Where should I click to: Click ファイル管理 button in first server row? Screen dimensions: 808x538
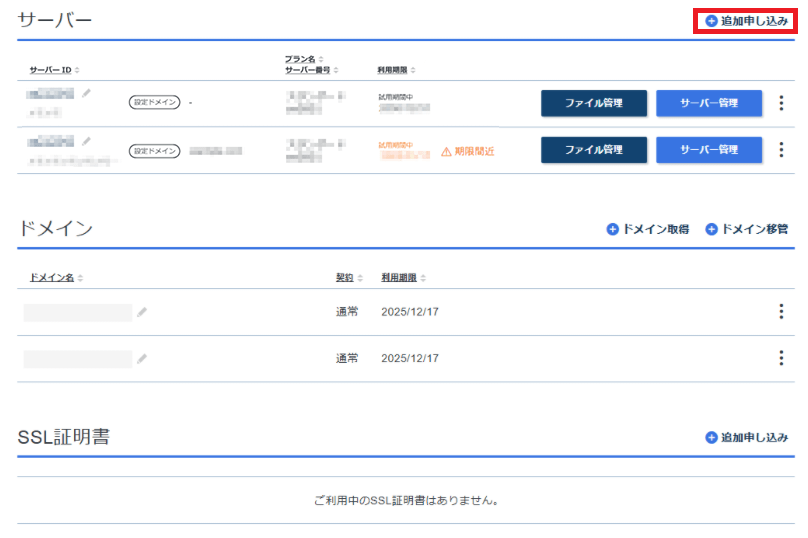pos(594,103)
